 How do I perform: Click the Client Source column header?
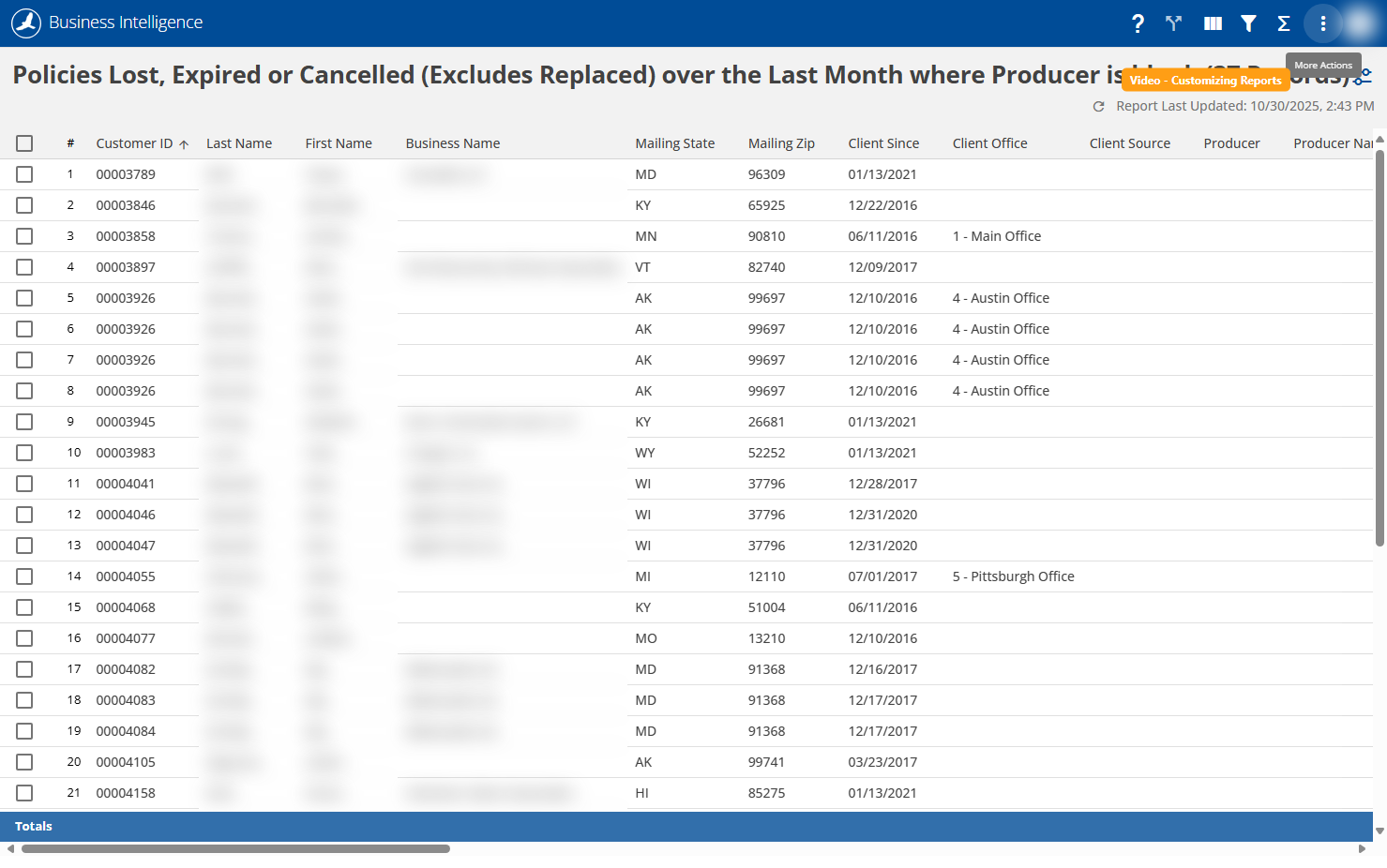pyautogui.click(x=1130, y=143)
